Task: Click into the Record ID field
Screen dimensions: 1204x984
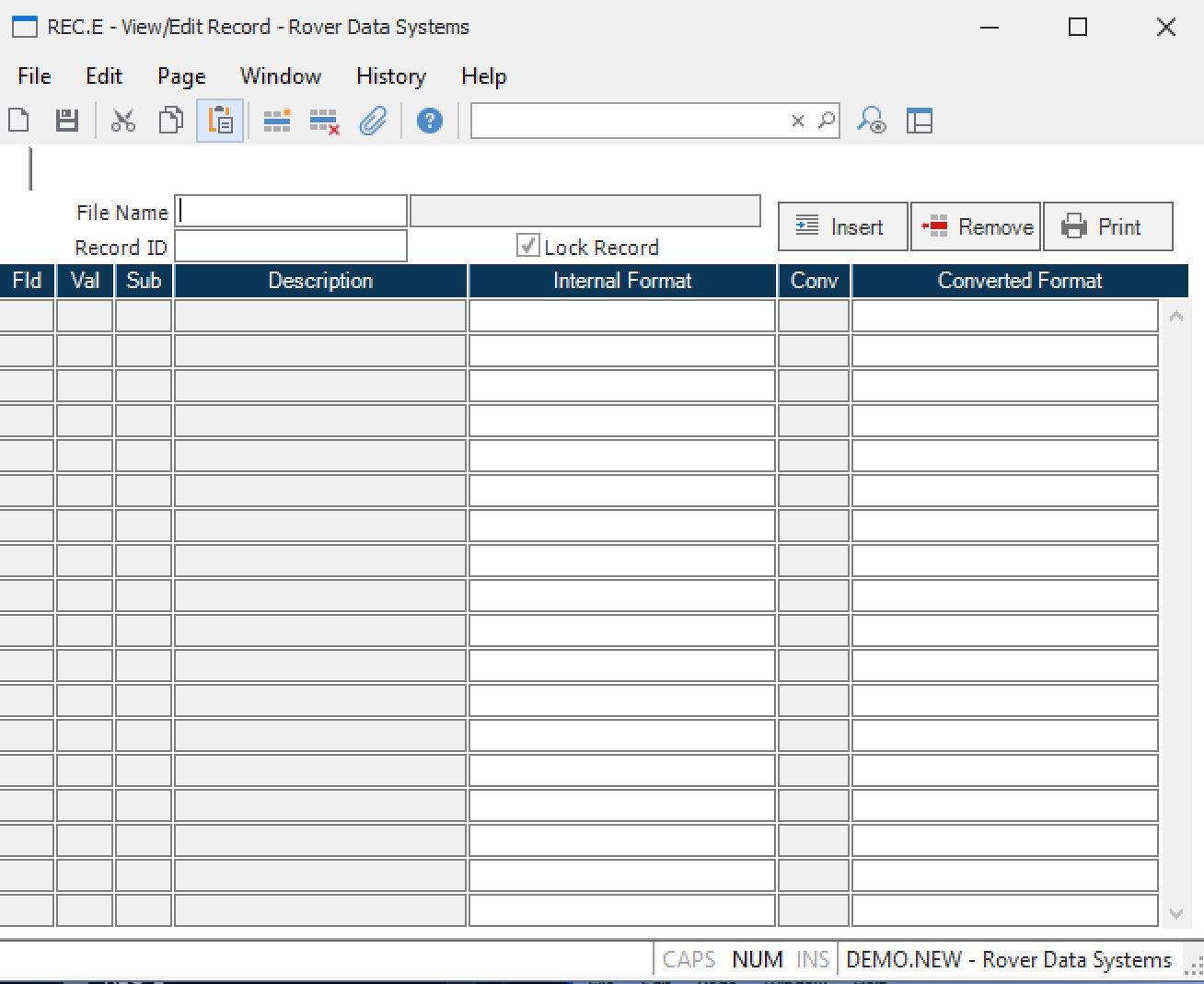Action: (x=291, y=247)
